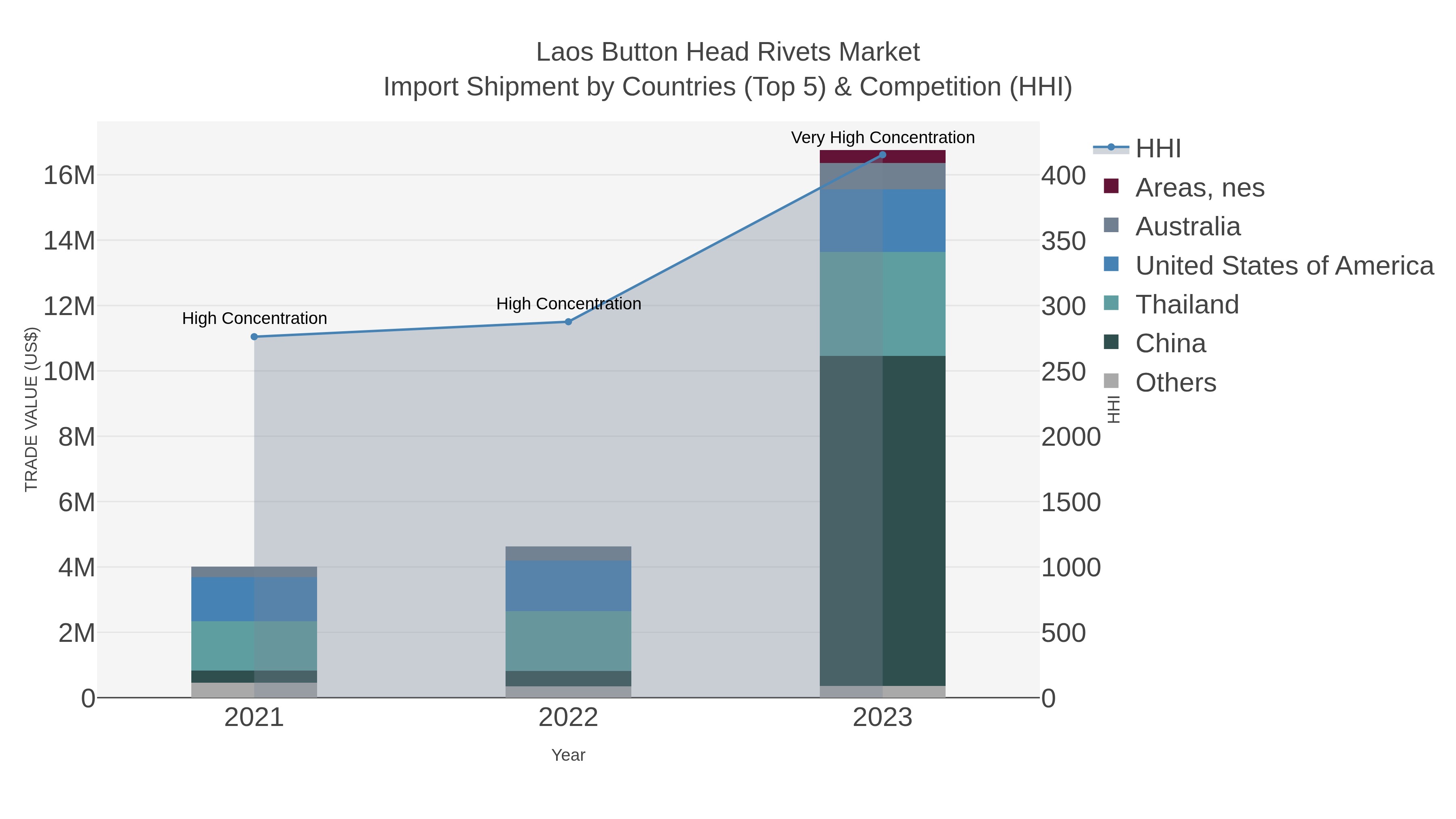This screenshot has width=1456, height=819.
Task: Click the Thailand segment in 2021 bar
Action: (254, 646)
